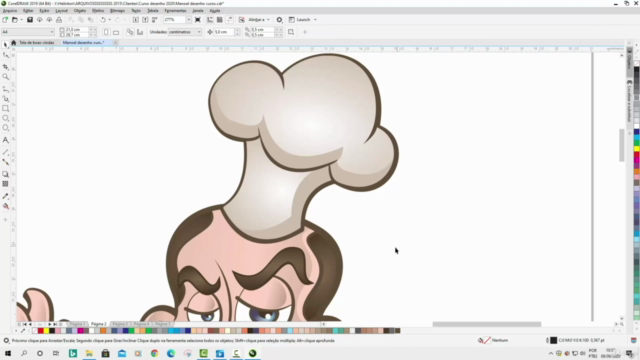The width and height of the screenshot is (640, 360).
Task: Toggle Show grid button
Action: (x=220, y=20)
